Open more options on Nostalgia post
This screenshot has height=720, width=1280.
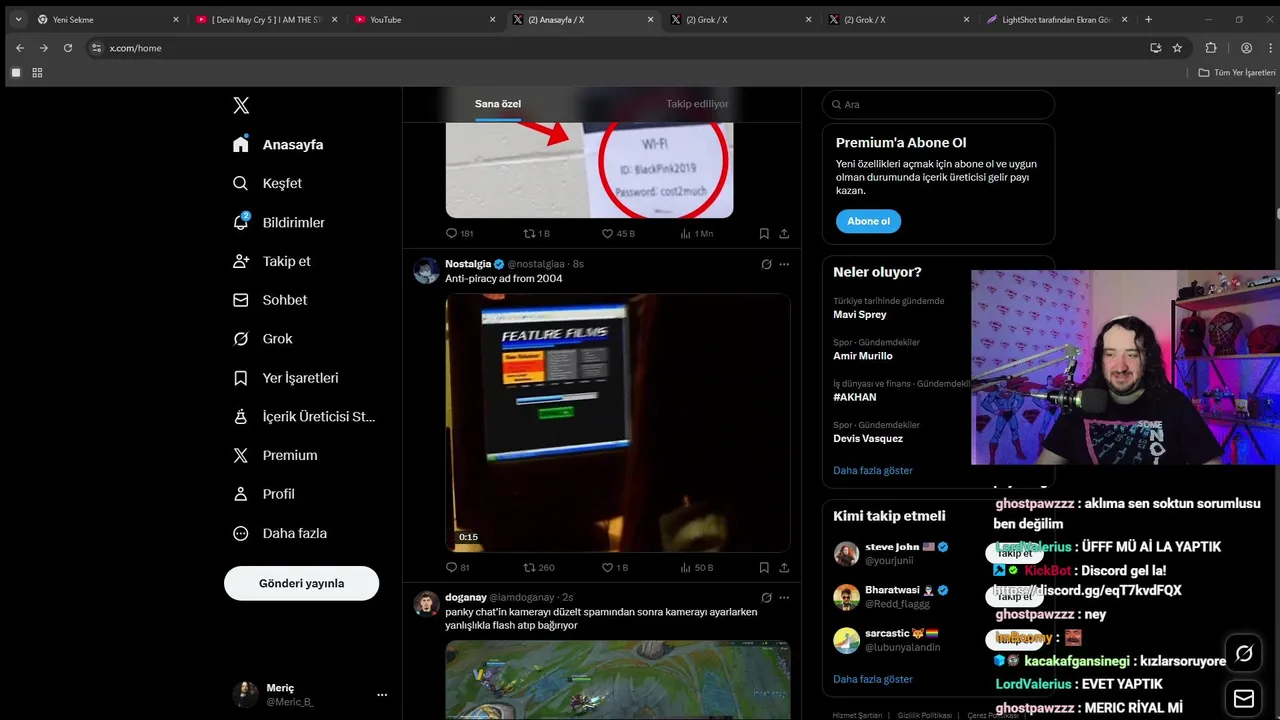(784, 264)
